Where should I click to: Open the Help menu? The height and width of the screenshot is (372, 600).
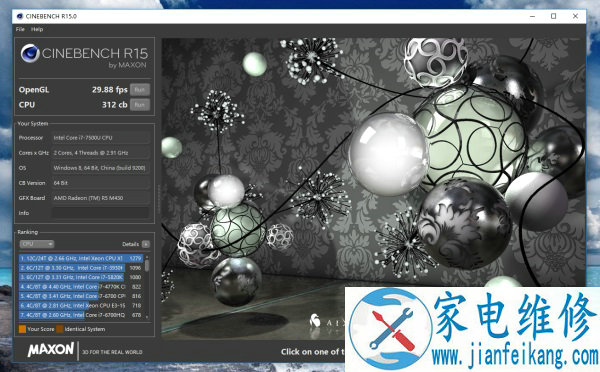tap(37, 29)
